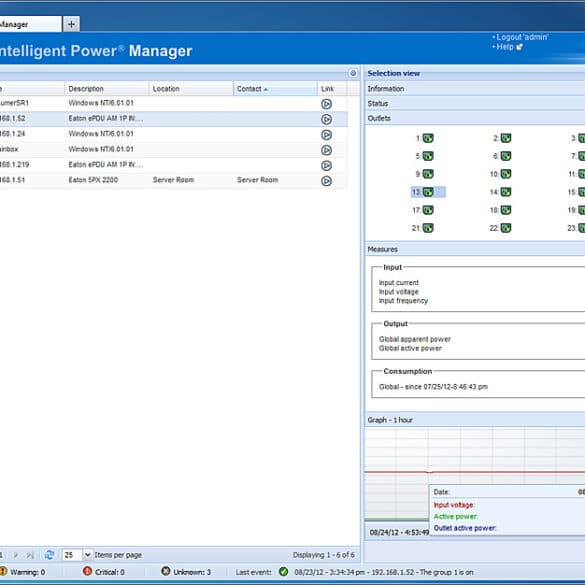This screenshot has height=585, width=585.
Task: Click the Link column header
Action: (x=332, y=89)
